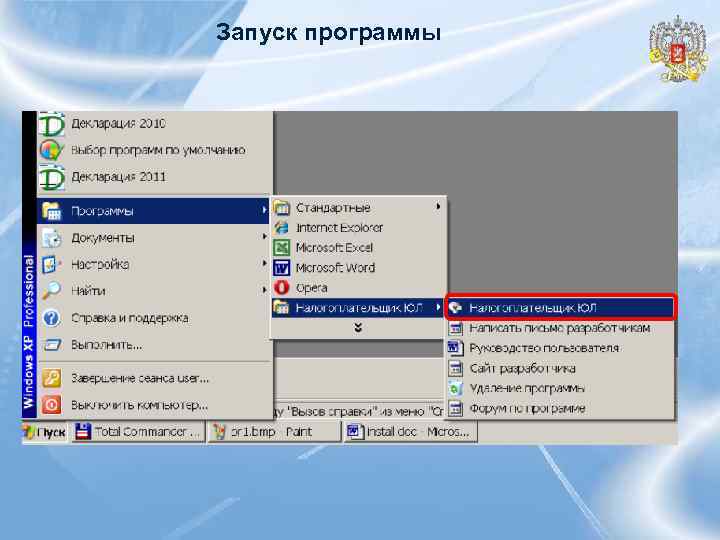720x540 pixels.
Task: Click the Opera icon
Action: (281, 288)
